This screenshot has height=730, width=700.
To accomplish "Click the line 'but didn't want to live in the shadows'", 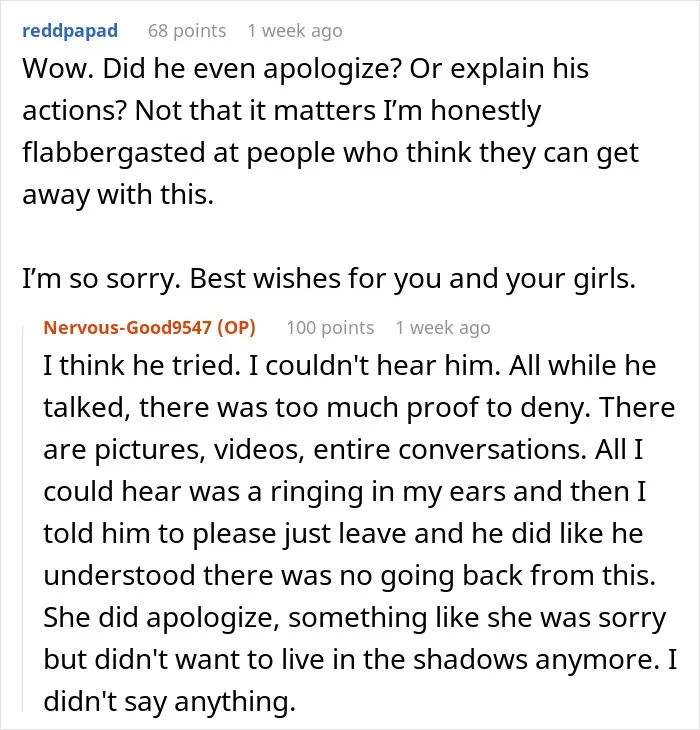I will coord(360,660).
